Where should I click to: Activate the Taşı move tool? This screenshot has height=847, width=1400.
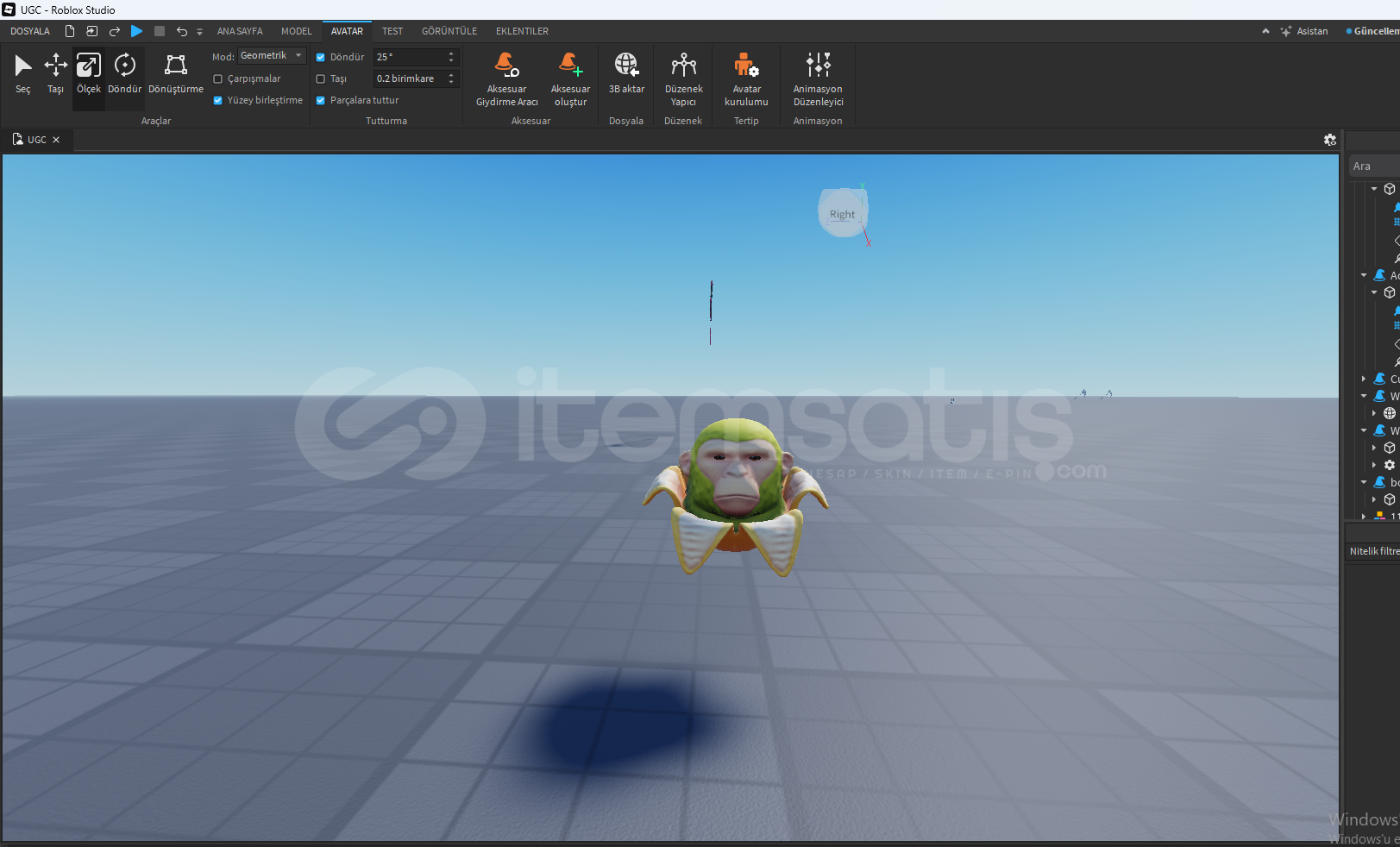click(x=55, y=73)
